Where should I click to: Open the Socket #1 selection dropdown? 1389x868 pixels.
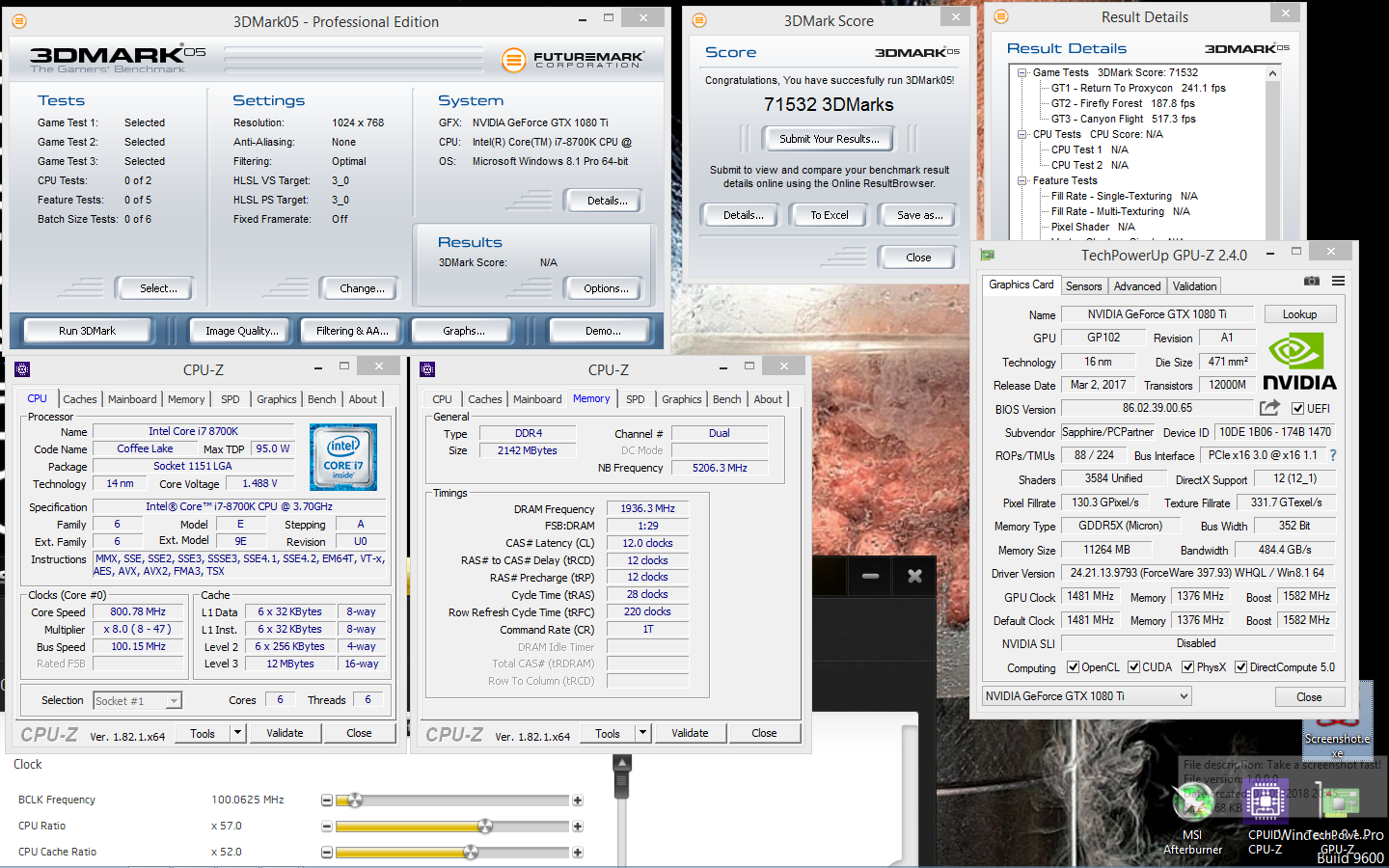tap(137, 701)
